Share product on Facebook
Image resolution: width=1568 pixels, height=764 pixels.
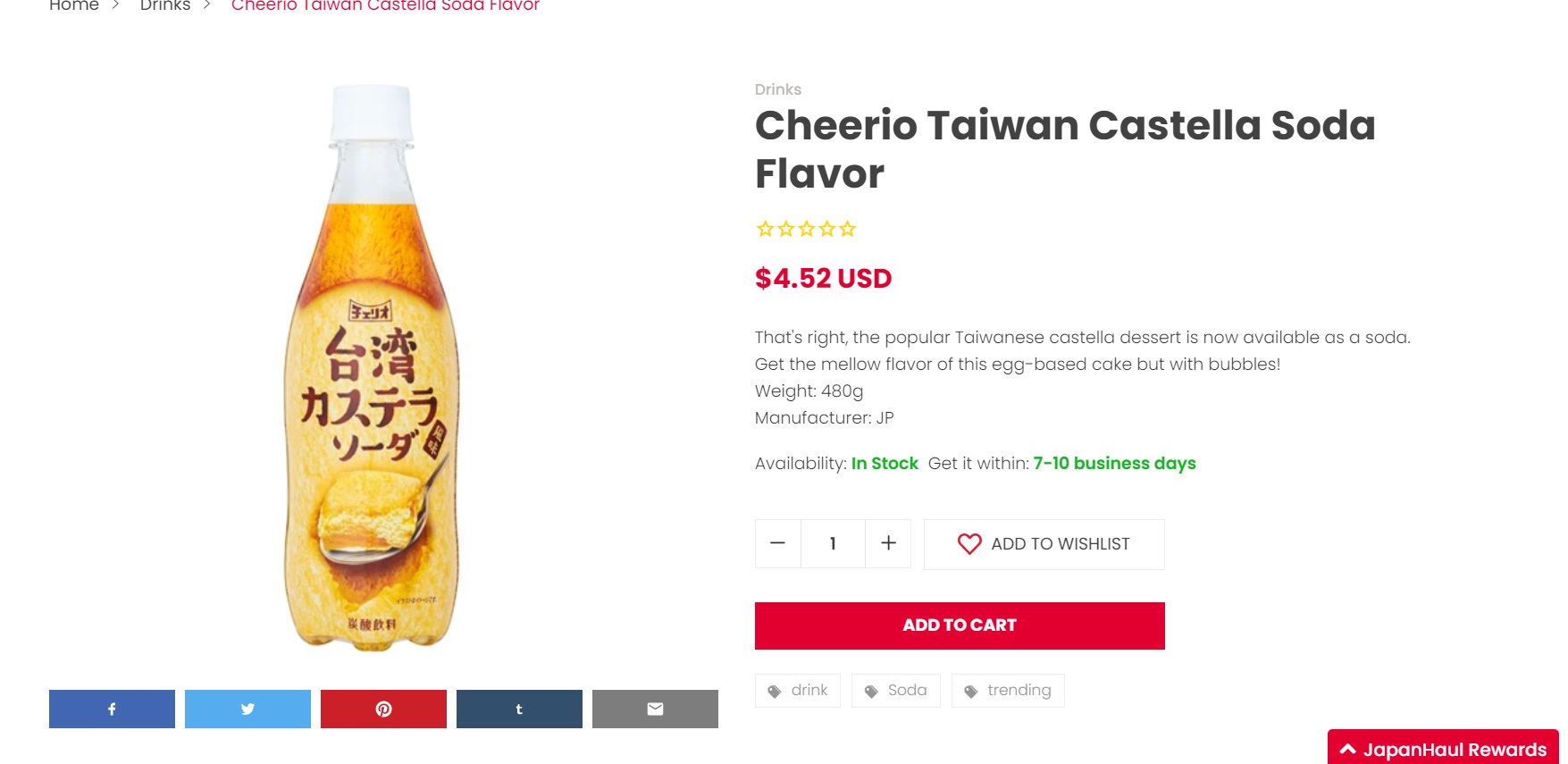(x=112, y=709)
